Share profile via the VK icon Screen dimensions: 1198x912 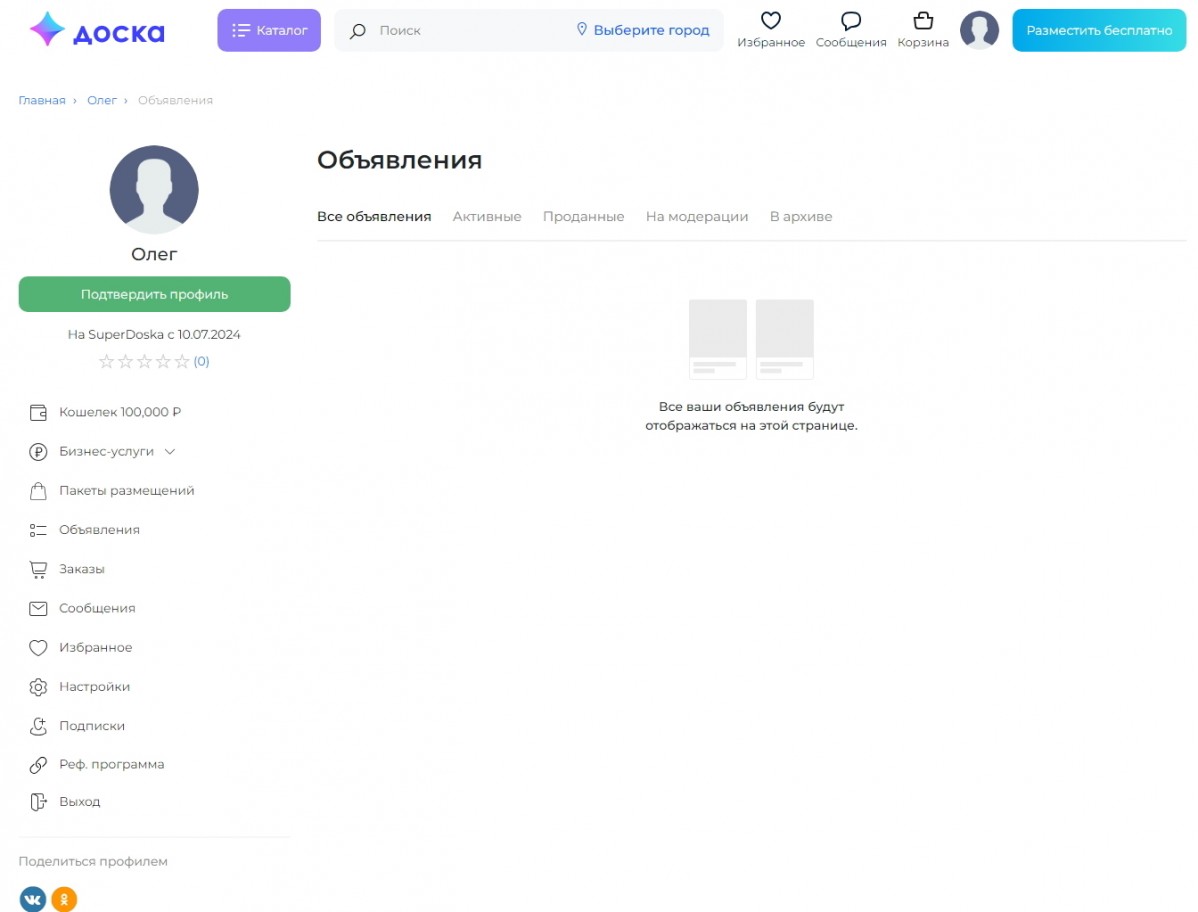click(33, 898)
